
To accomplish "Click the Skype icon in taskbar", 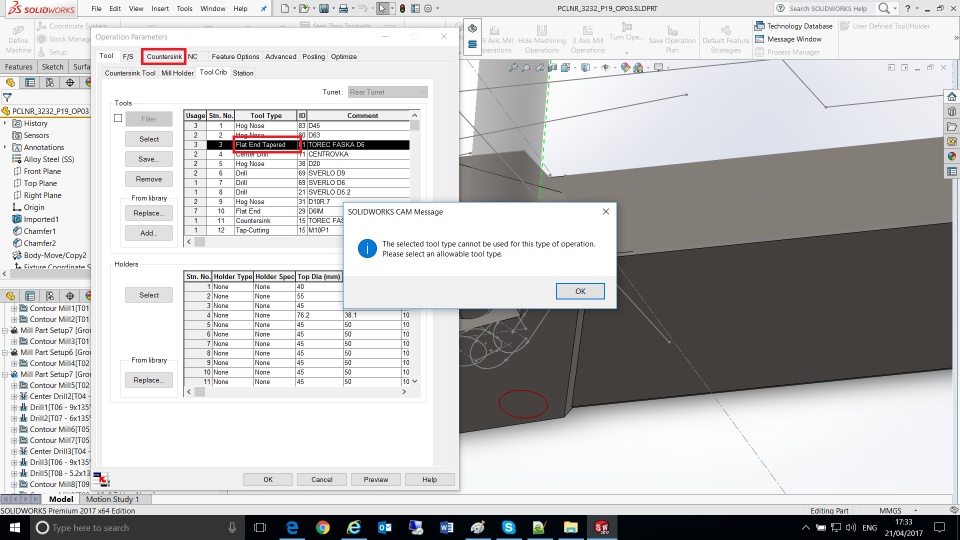I will tap(508, 527).
